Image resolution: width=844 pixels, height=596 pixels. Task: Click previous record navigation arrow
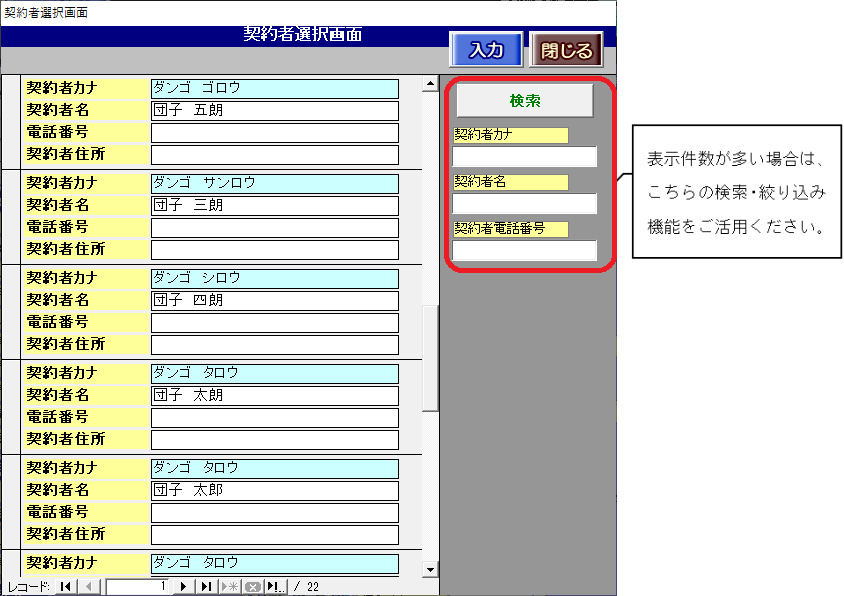tap(87, 587)
